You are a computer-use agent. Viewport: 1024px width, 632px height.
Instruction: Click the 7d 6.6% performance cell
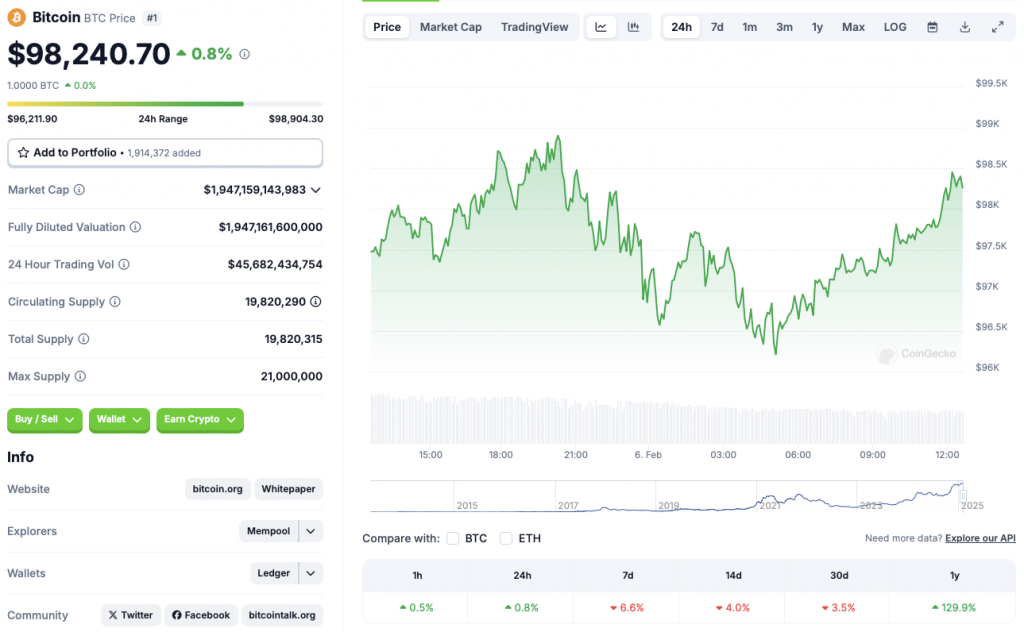(x=627, y=607)
